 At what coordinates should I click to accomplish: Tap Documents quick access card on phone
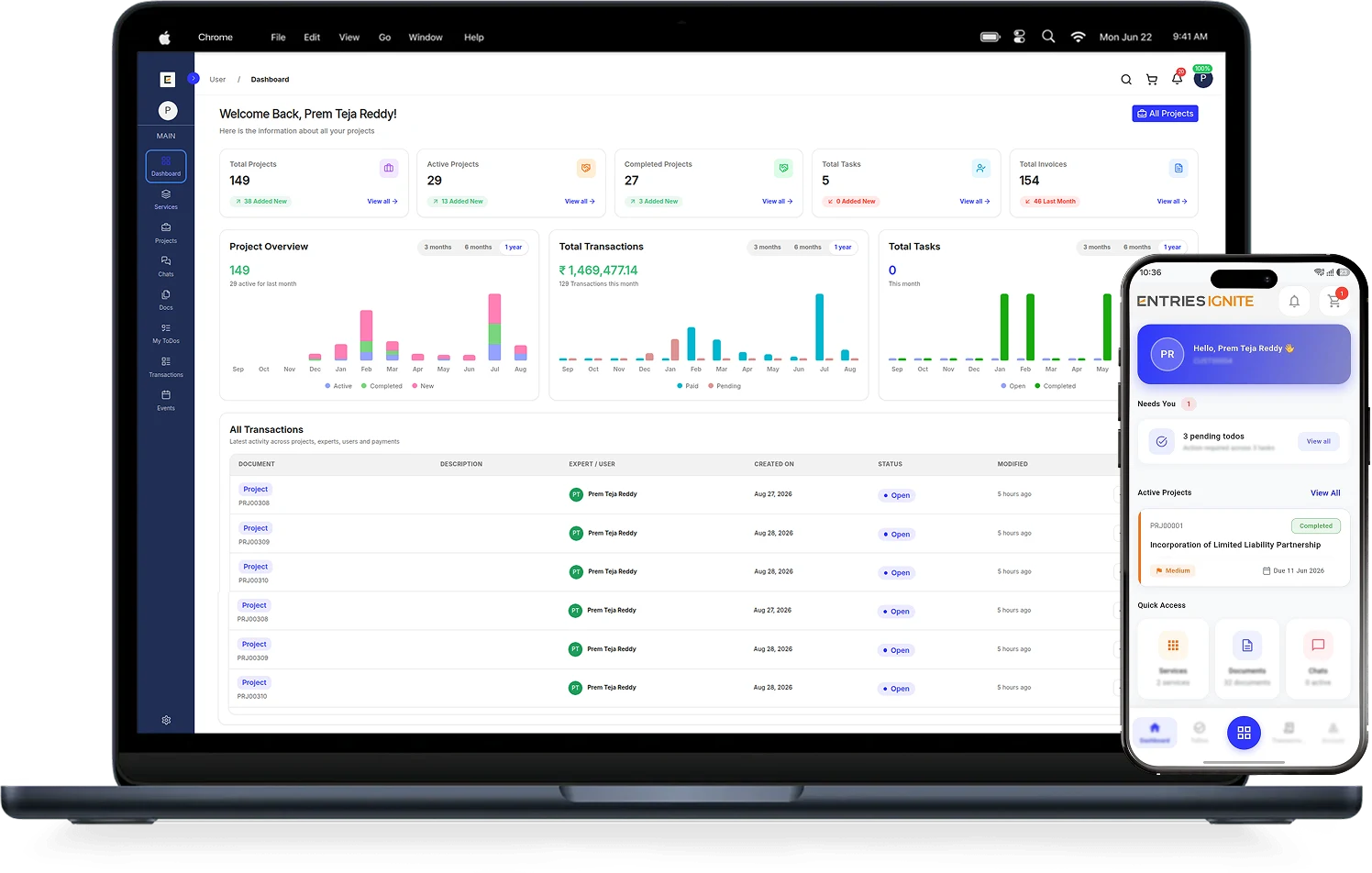pos(1247,658)
